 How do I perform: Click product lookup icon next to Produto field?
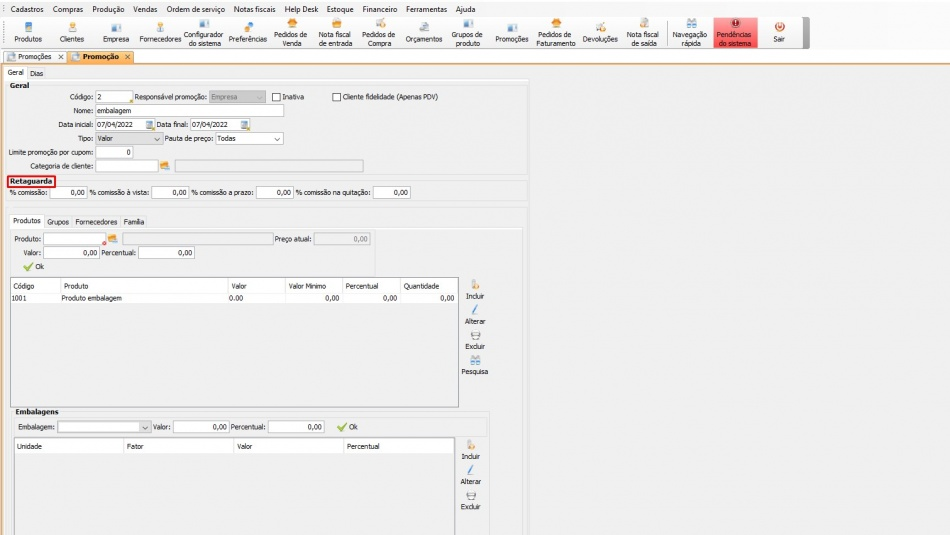coord(113,239)
